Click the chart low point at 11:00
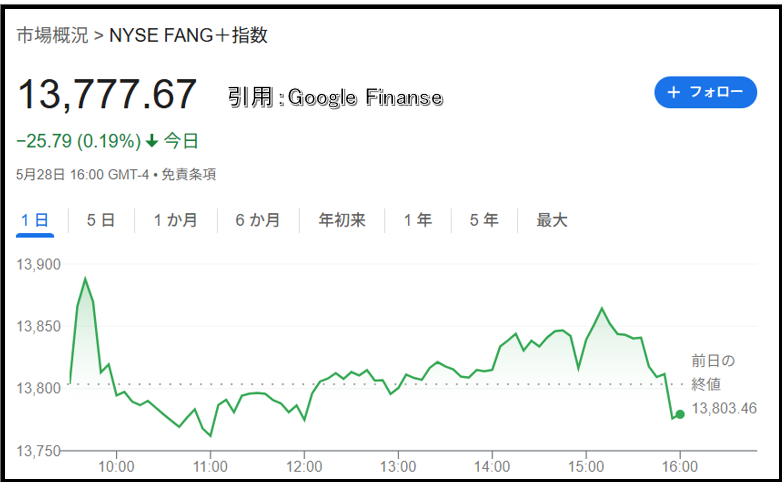Viewport: 782px width, 482px height. [211, 436]
